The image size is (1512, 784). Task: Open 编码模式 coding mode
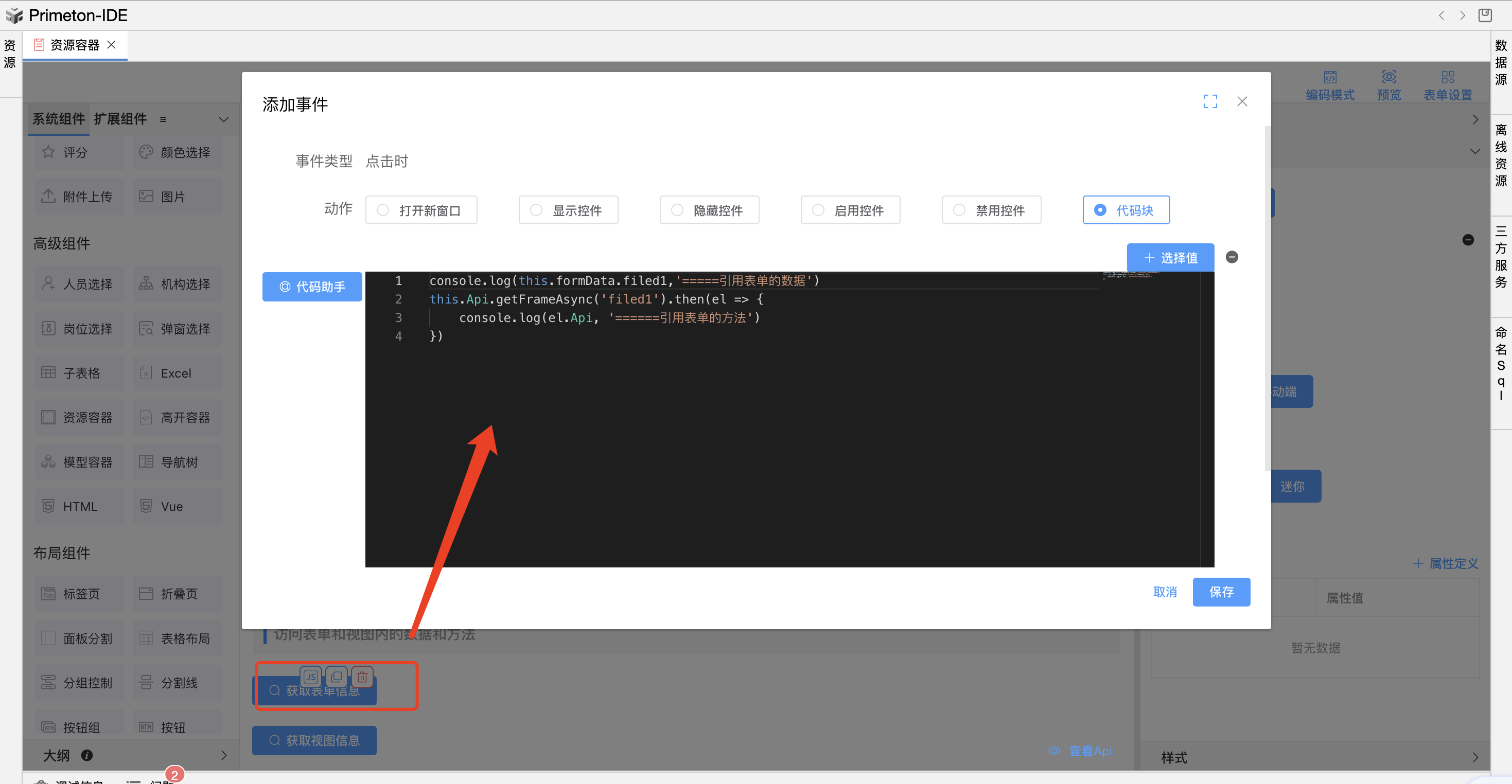click(1329, 85)
